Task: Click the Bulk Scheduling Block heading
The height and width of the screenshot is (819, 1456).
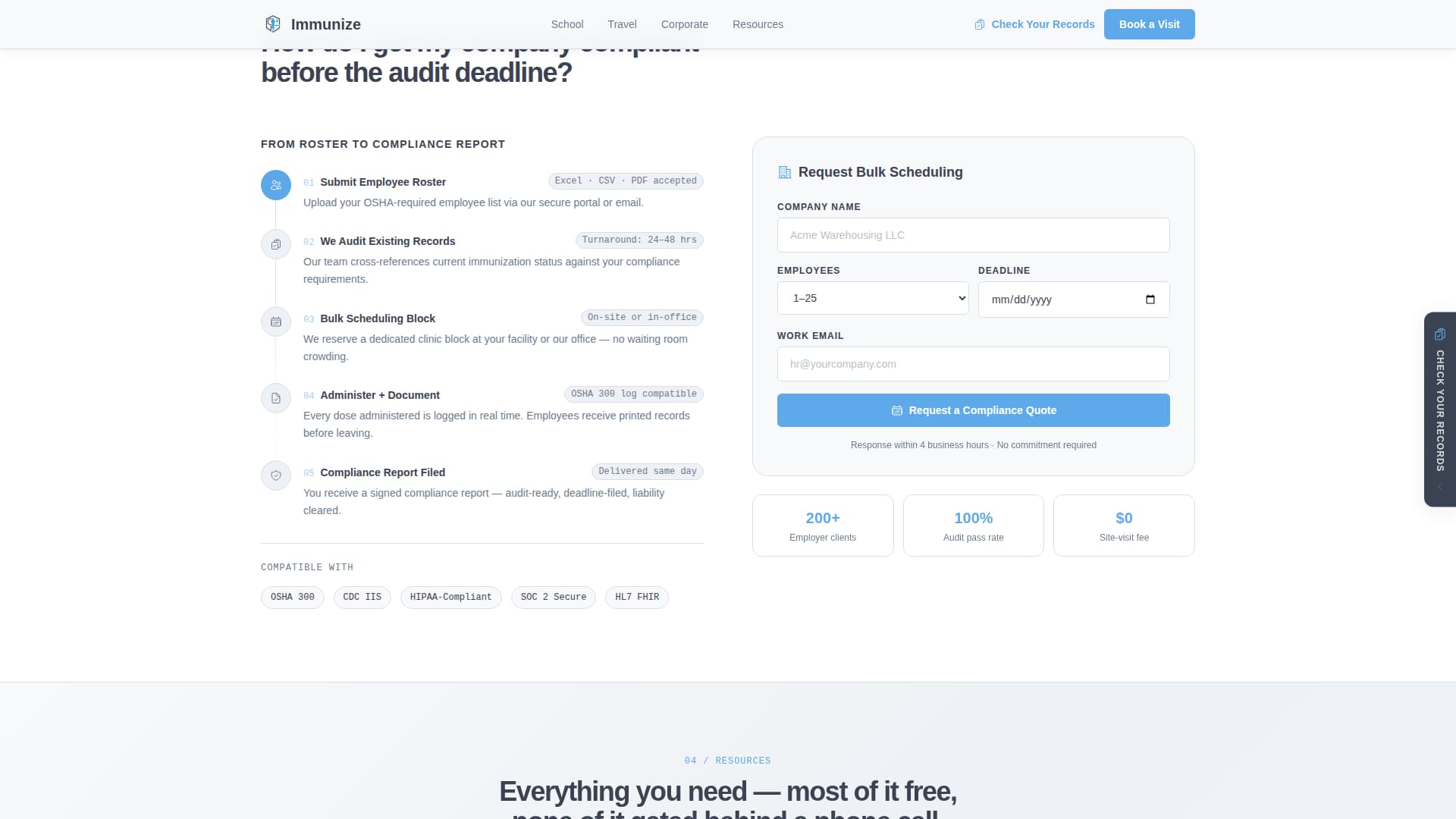Action: (x=378, y=318)
